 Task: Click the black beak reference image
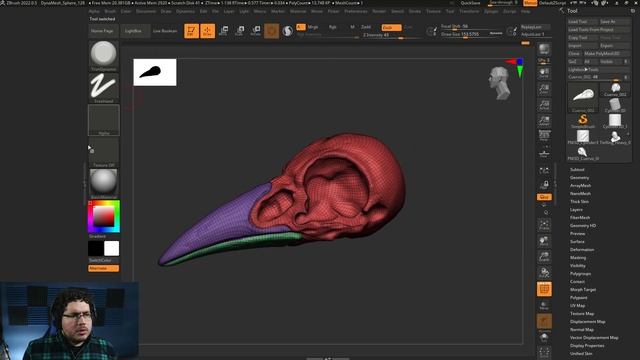(155, 72)
